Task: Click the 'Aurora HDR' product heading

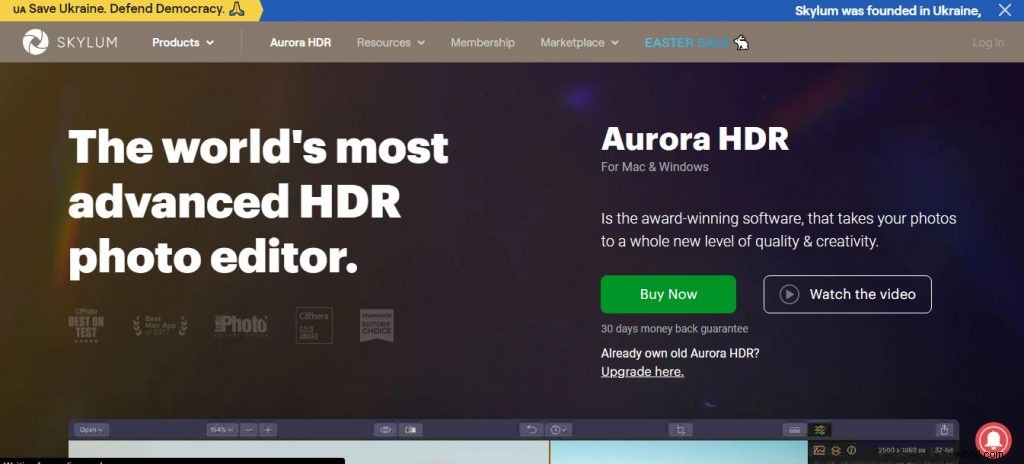Action: click(695, 139)
